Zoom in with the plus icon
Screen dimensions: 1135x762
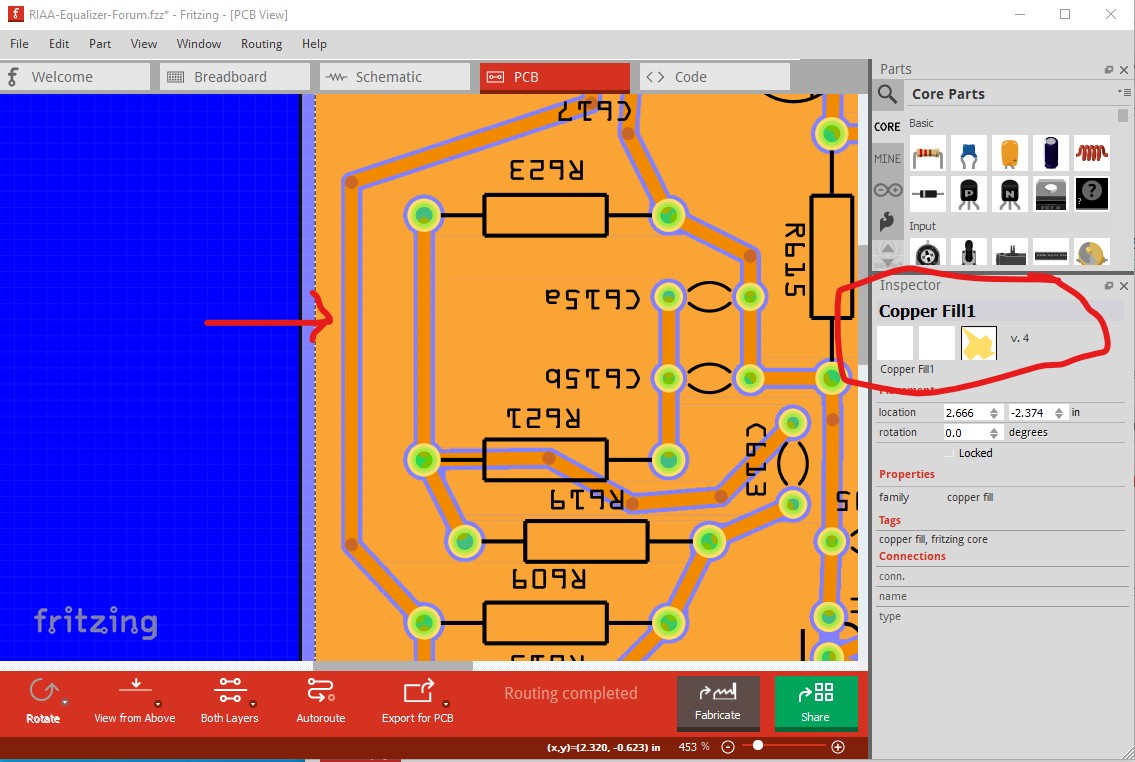[x=837, y=747]
